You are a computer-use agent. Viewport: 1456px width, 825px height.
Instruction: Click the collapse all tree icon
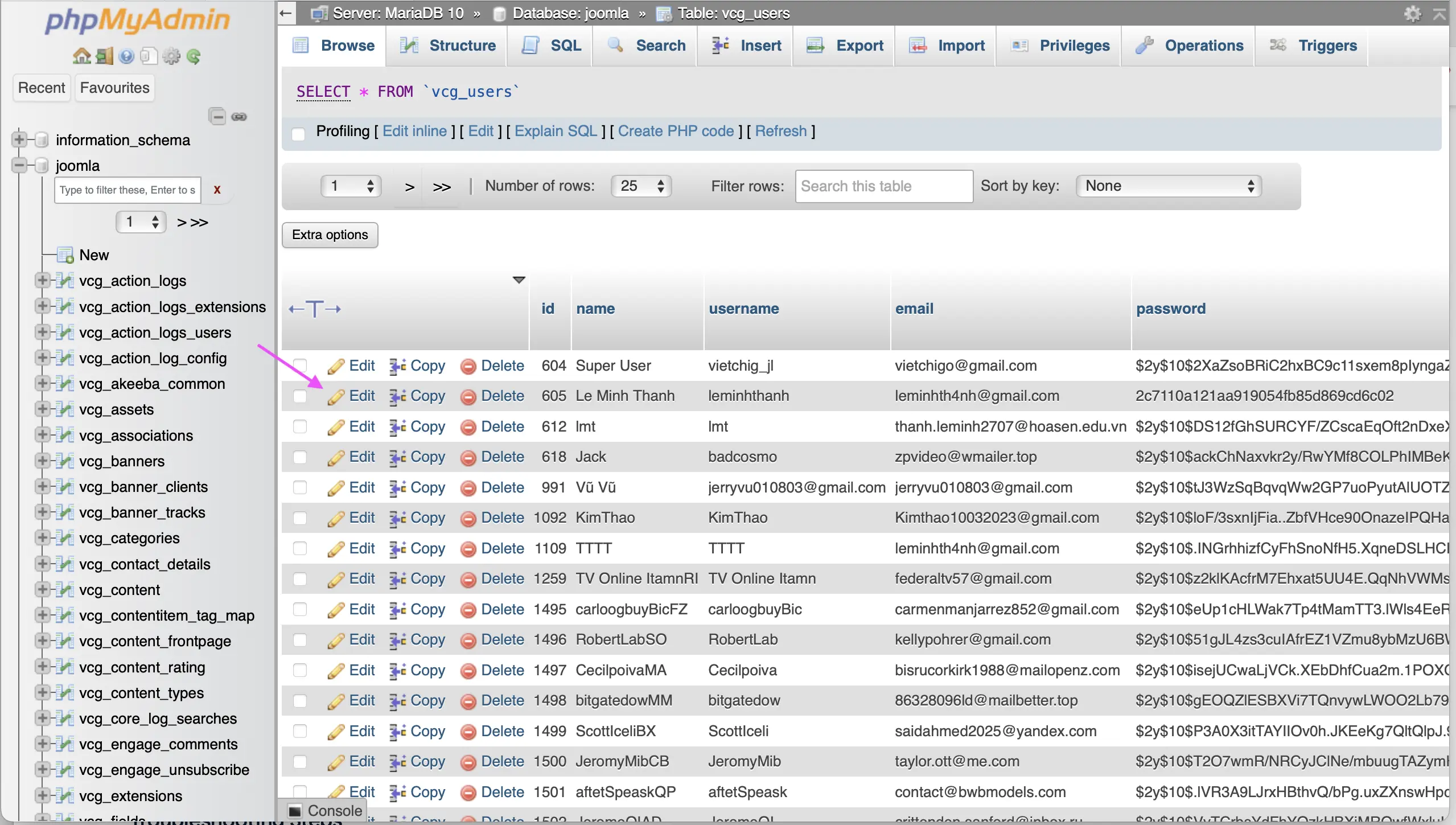[217, 117]
